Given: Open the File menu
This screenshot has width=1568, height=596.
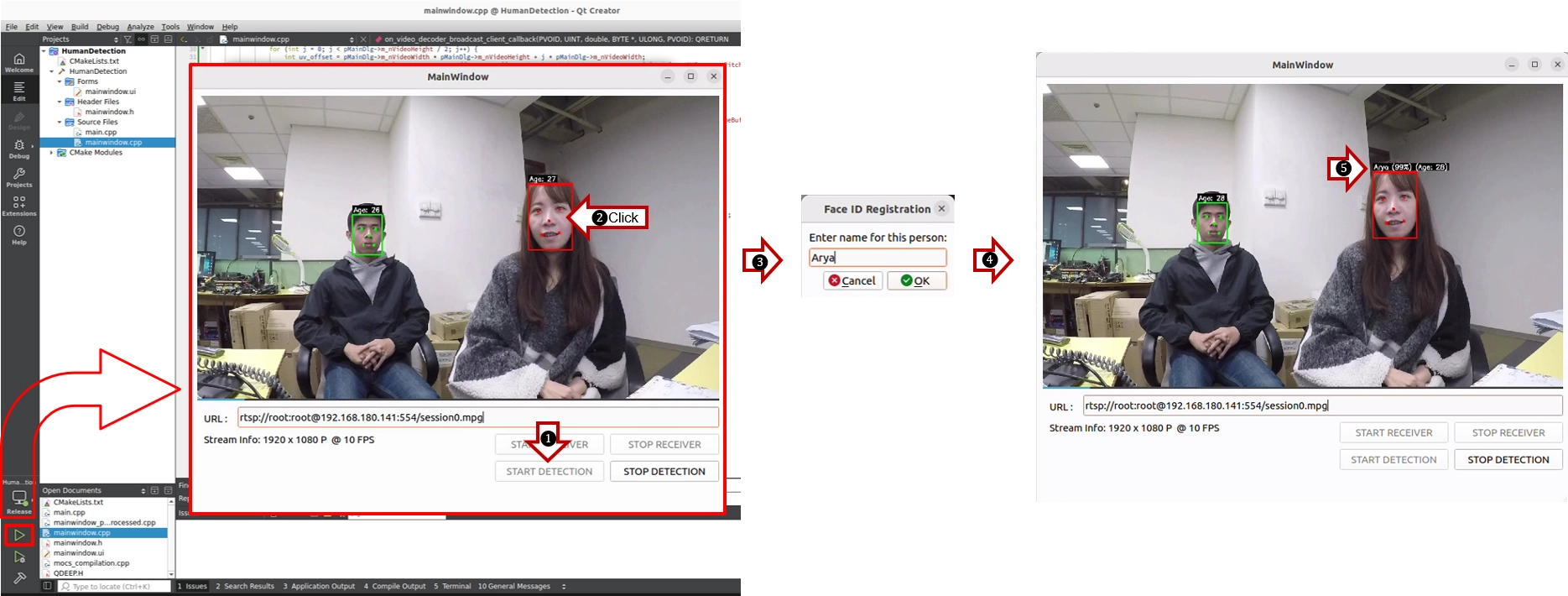Looking at the screenshot, I should [12, 27].
